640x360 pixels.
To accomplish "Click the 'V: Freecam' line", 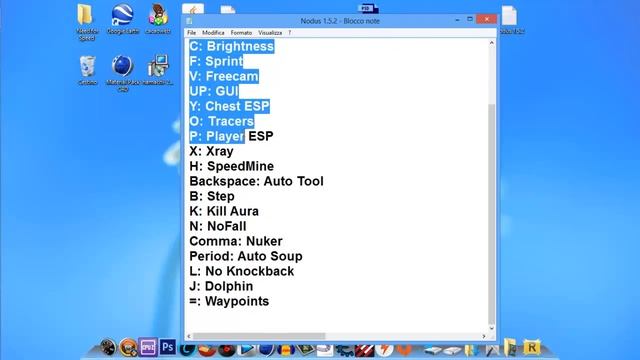I will pos(224,76).
